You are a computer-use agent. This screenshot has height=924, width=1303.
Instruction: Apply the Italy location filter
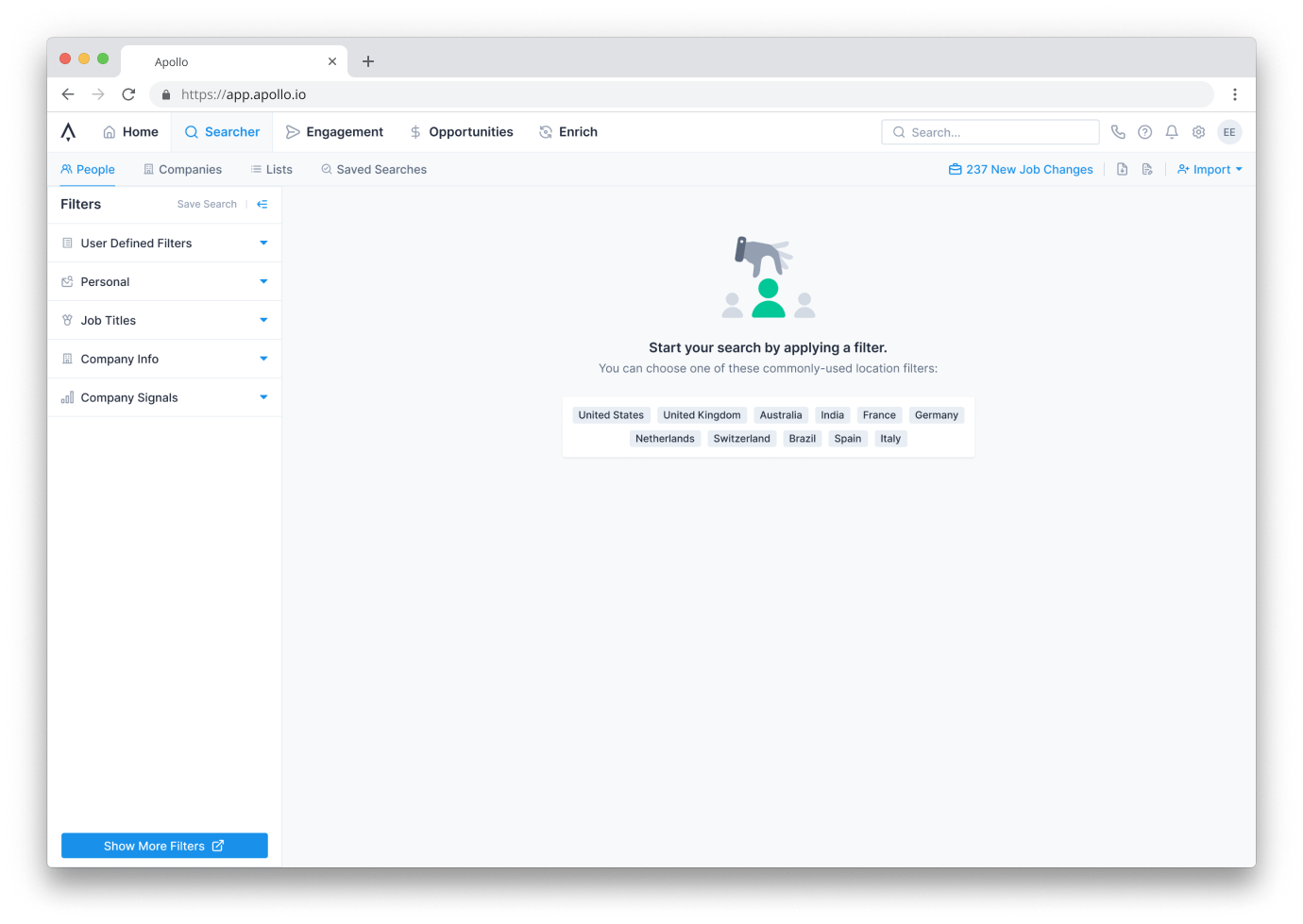890,439
